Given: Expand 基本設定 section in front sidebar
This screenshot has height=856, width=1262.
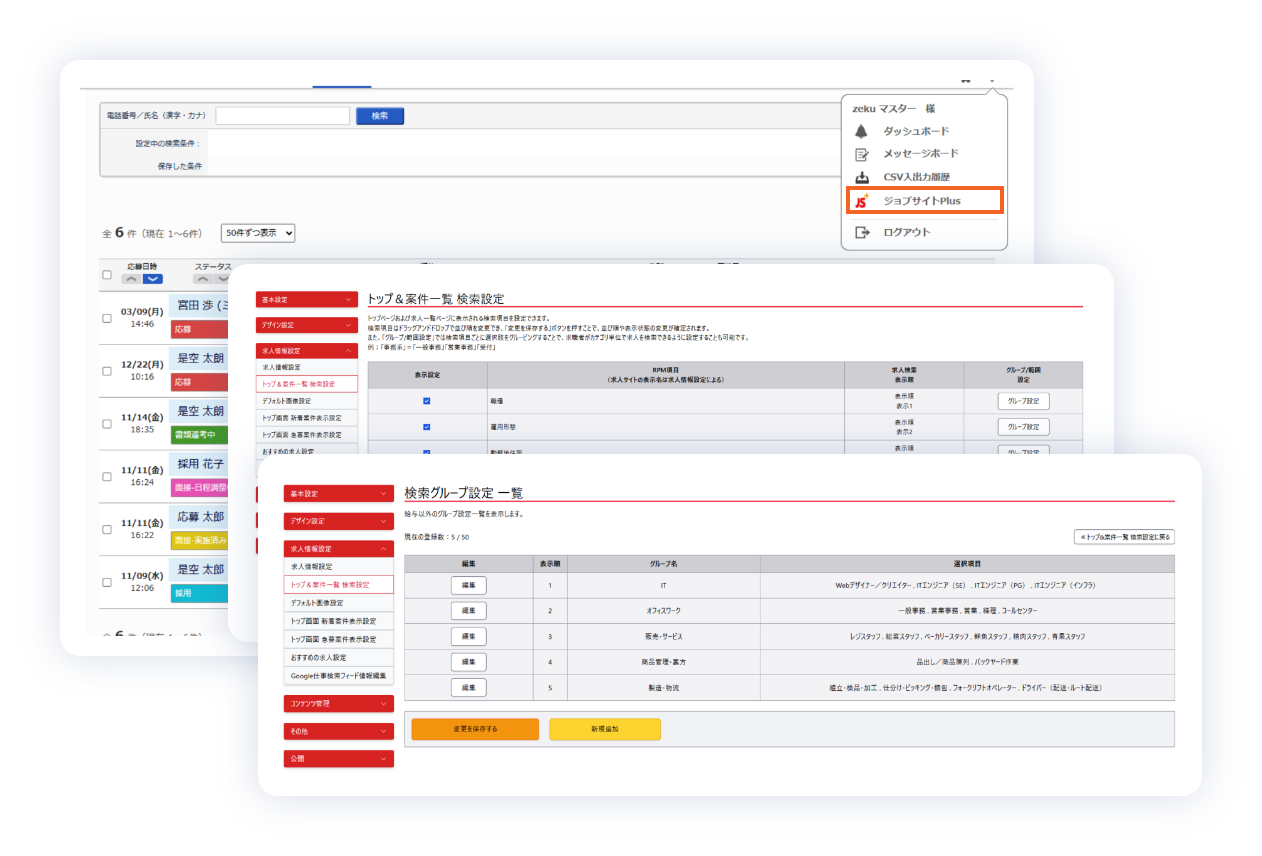Looking at the screenshot, I should 338,493.
